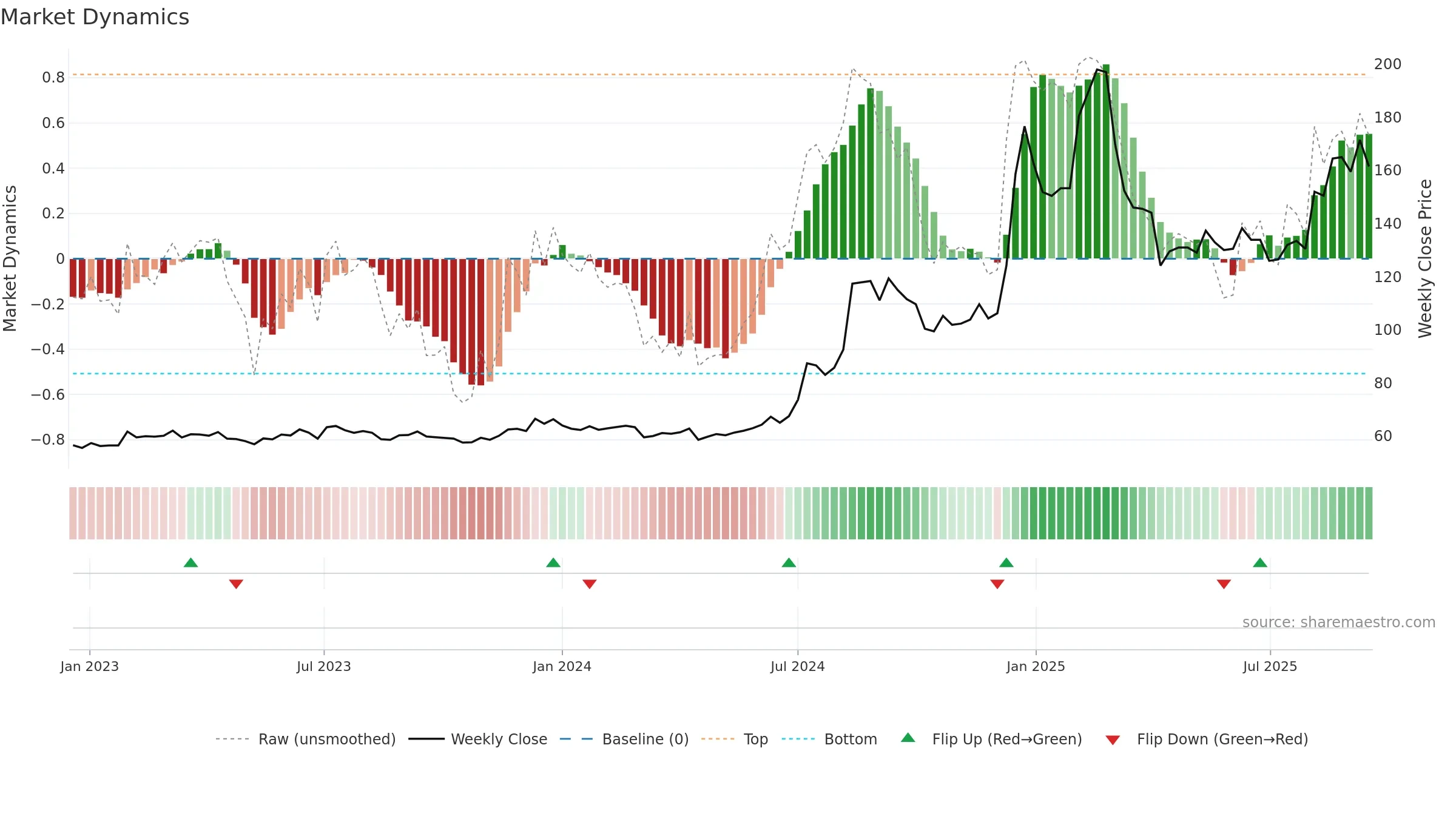
Task: Click the 200 tick on the price axis
Action: point(1388,64)
